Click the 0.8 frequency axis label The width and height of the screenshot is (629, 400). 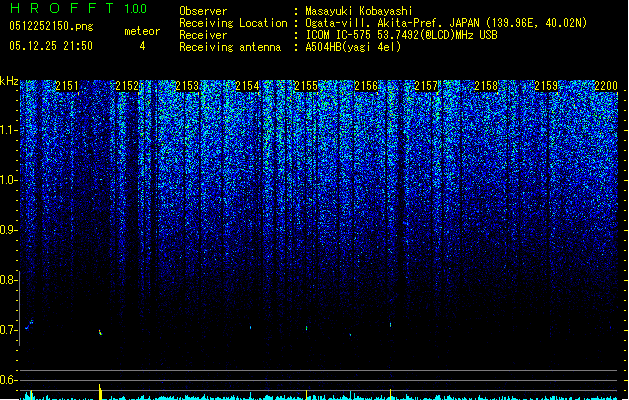7,280
